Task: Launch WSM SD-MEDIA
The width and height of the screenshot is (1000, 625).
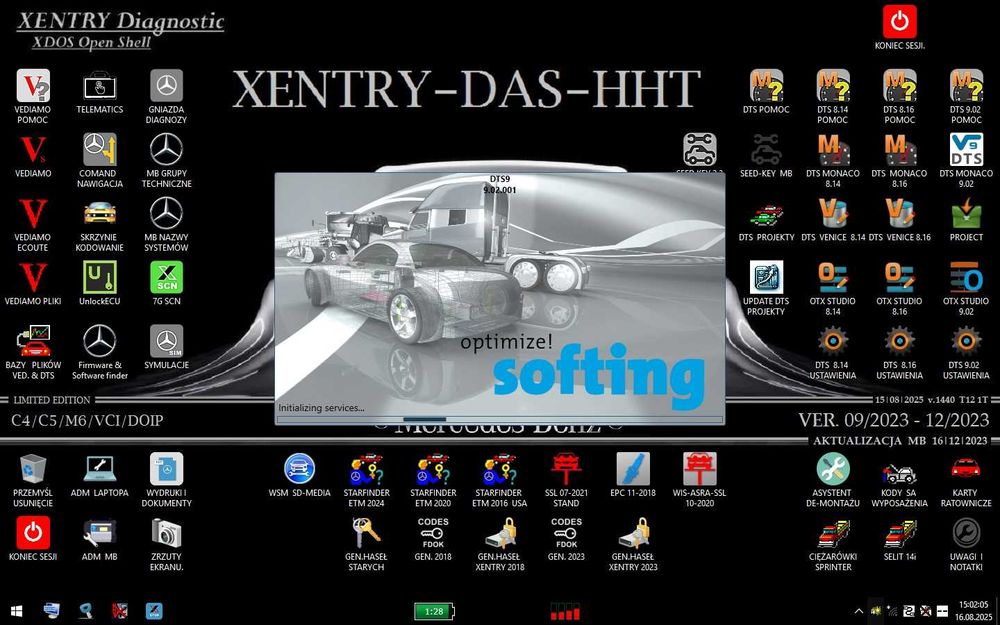Action: tap(299, 469)
